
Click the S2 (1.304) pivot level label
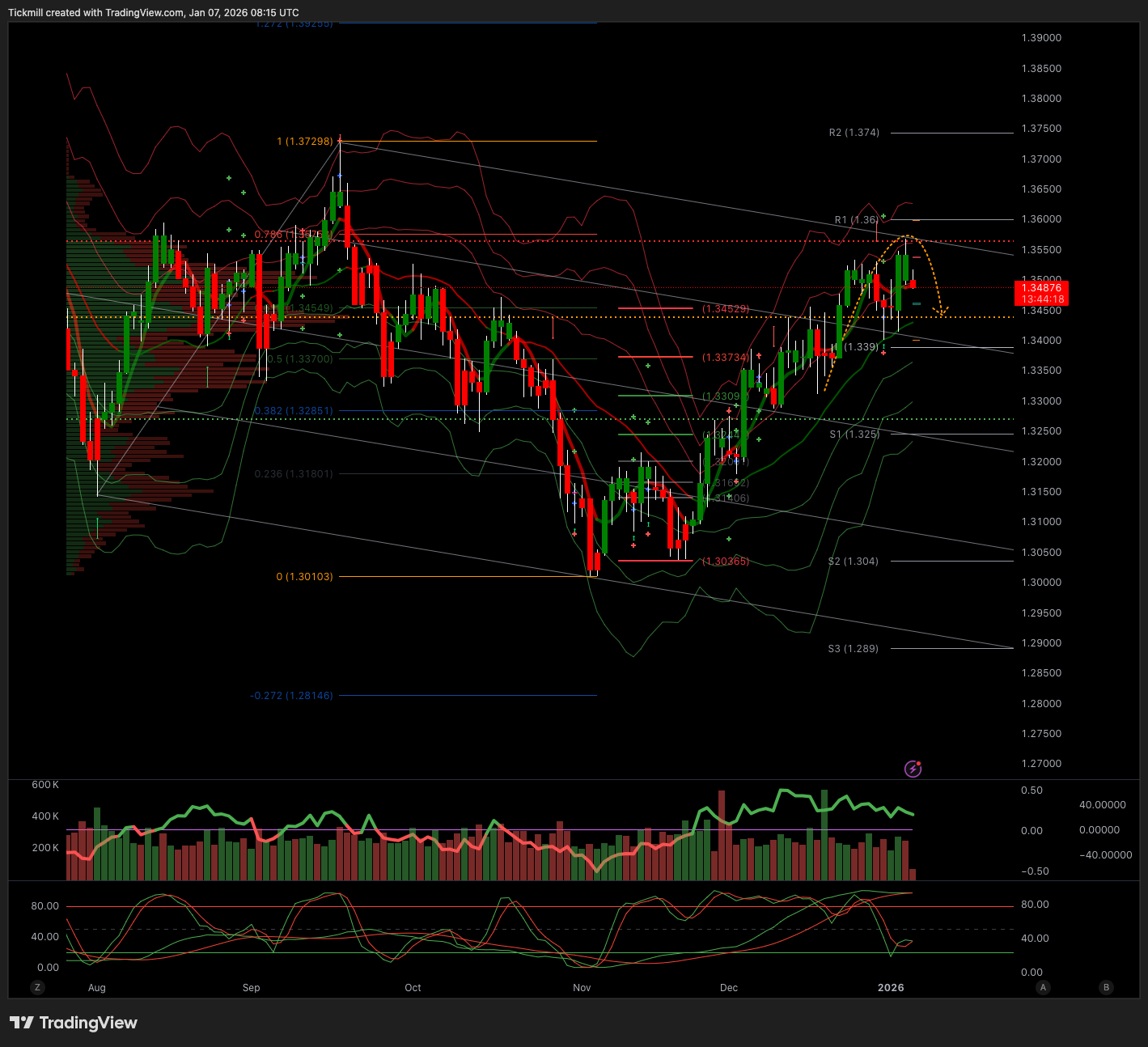pyautogui.click(x=853, y=562)
